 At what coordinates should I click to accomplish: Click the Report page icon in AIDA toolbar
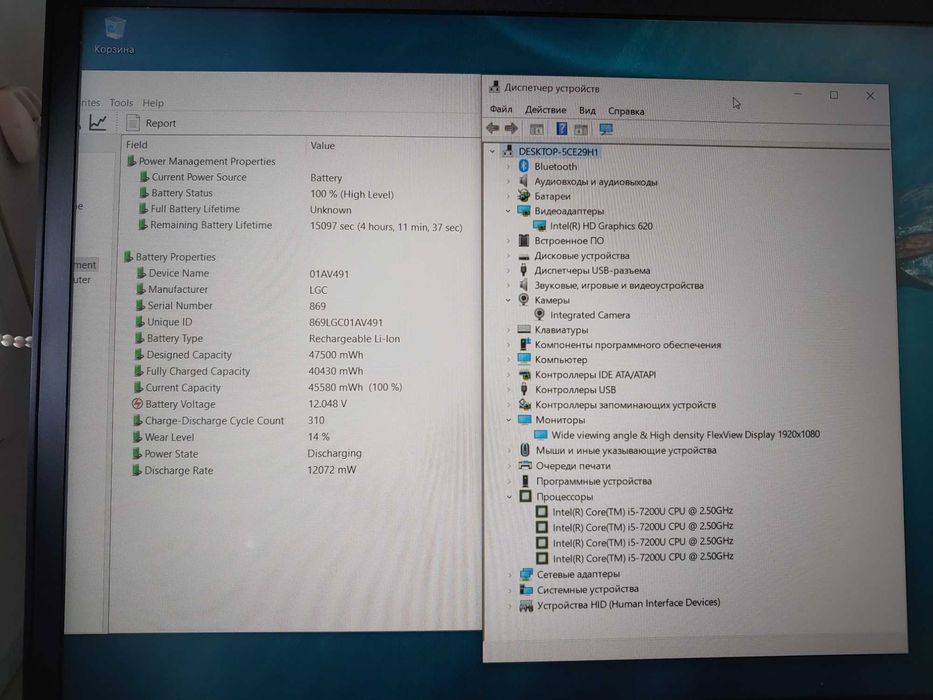pyautogui.click(x=133, y=123)
